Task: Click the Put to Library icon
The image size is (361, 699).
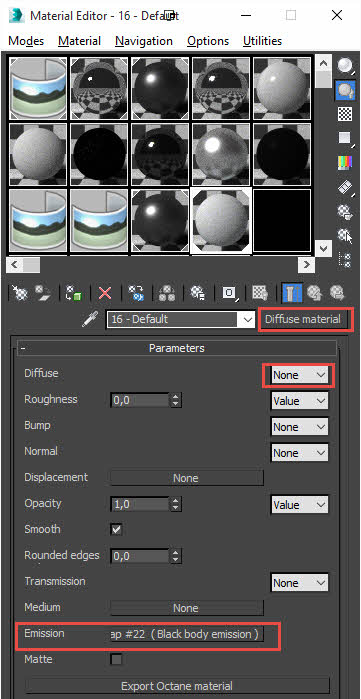Action: 197,293
